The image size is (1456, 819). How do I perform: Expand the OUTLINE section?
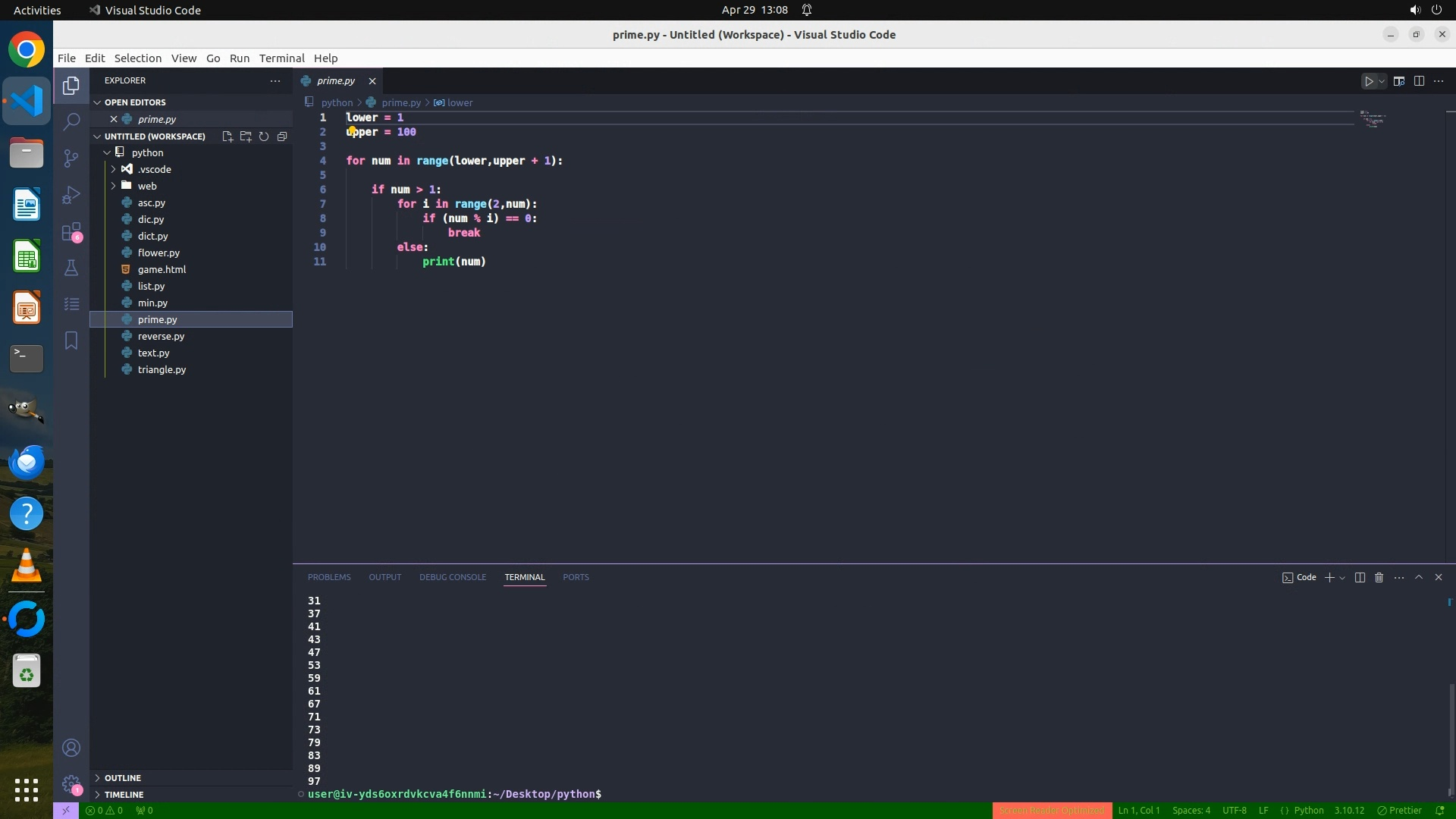pyautogui.click(x=122, y=778)
